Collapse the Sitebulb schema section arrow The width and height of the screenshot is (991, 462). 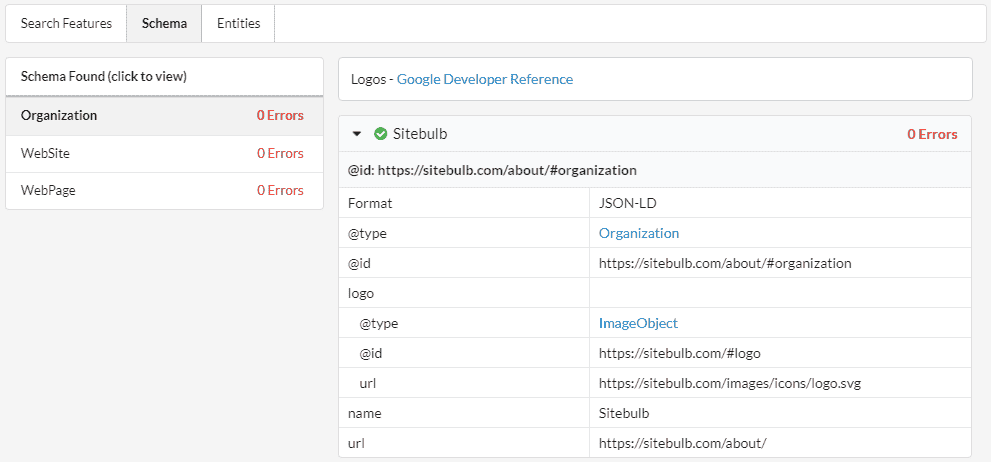click(x=357, y=134)
